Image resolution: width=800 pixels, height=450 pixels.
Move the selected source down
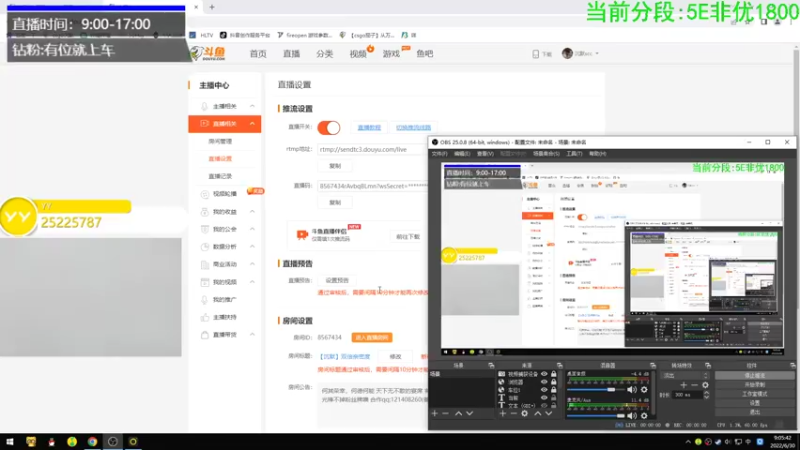coord(548,413)
